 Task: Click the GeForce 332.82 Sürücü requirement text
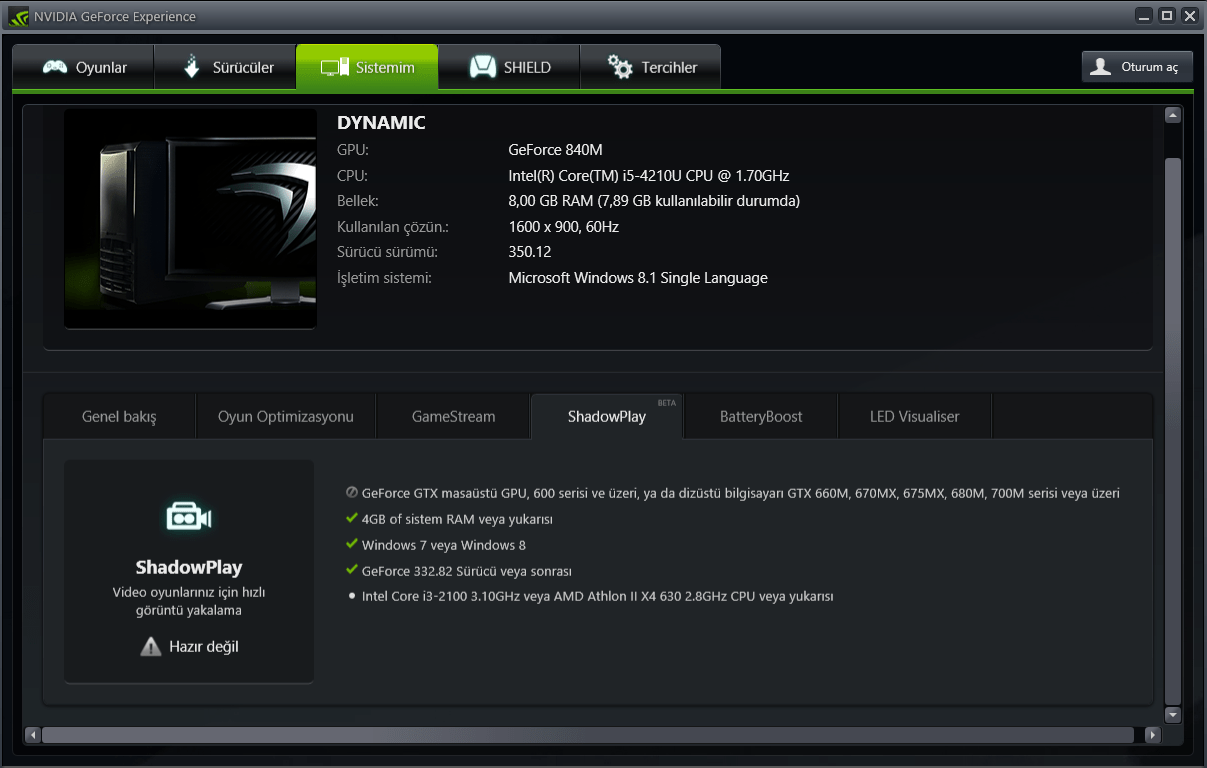pos(467,571)
